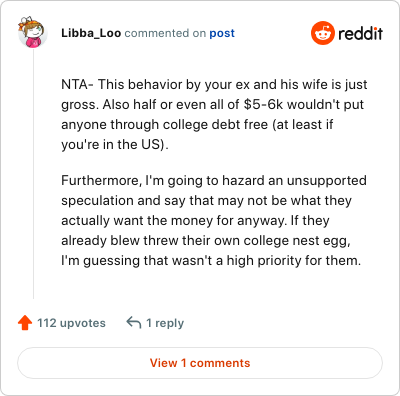Collapse thread via the vertical line
400x396 pixels.
33,173
